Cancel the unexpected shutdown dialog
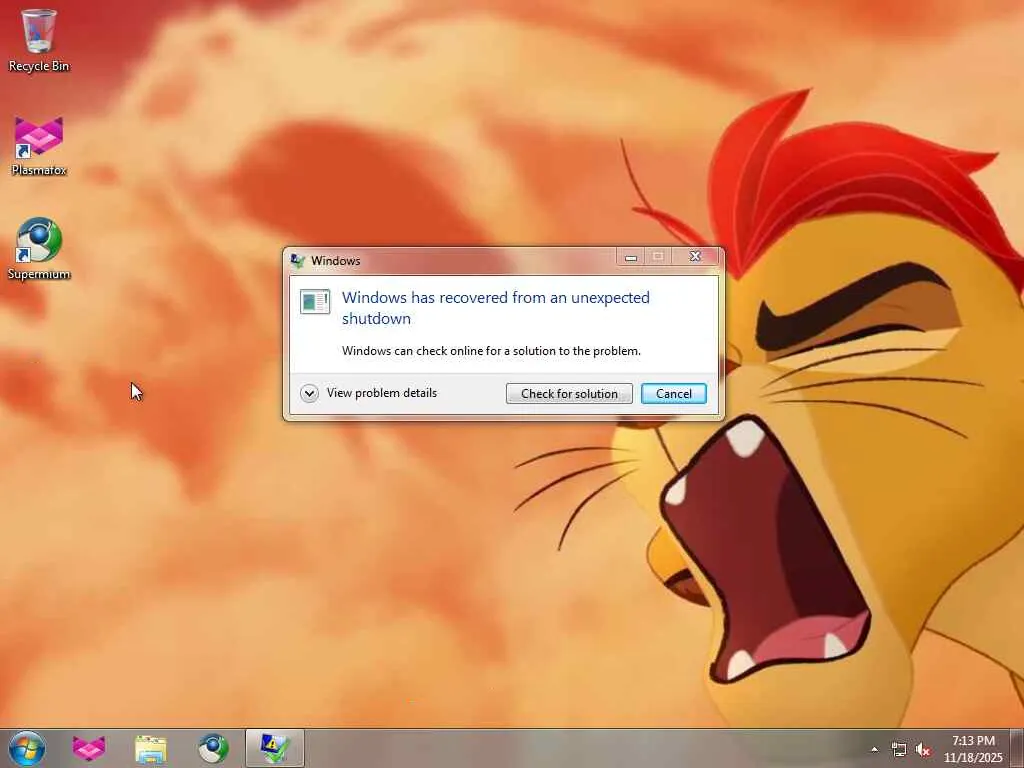The width and height of the screenshot is (1024, 768). 673,394
